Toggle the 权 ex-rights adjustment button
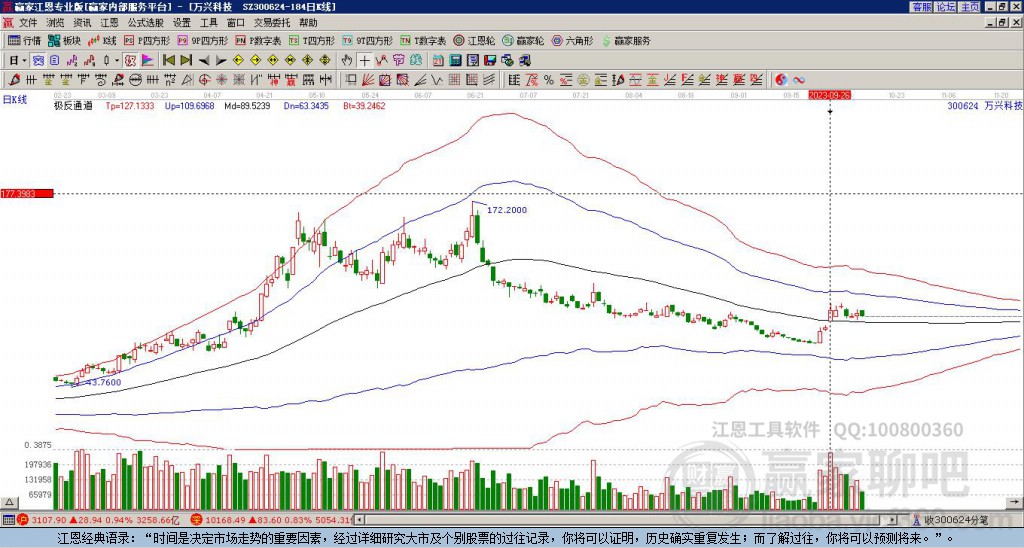 click(130, 60)
